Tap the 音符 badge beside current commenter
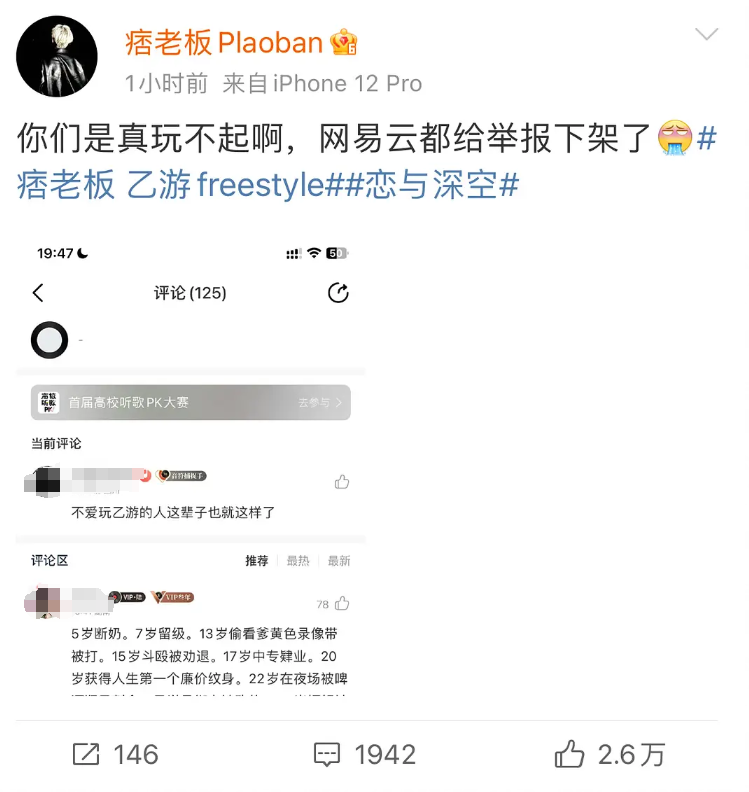 [x=181, y=476]
